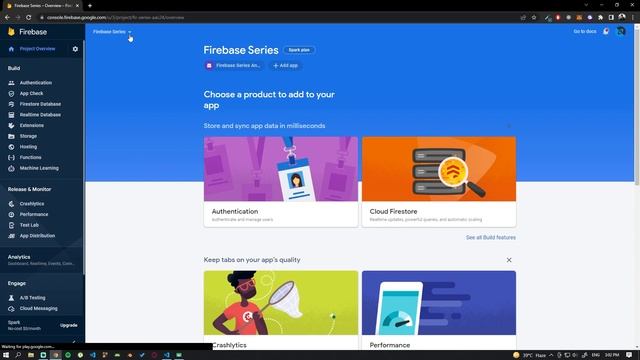Open Windows taskbar search
Image resolution: width=640 pixels, height=360 pixels.
(x=18, y=355)
